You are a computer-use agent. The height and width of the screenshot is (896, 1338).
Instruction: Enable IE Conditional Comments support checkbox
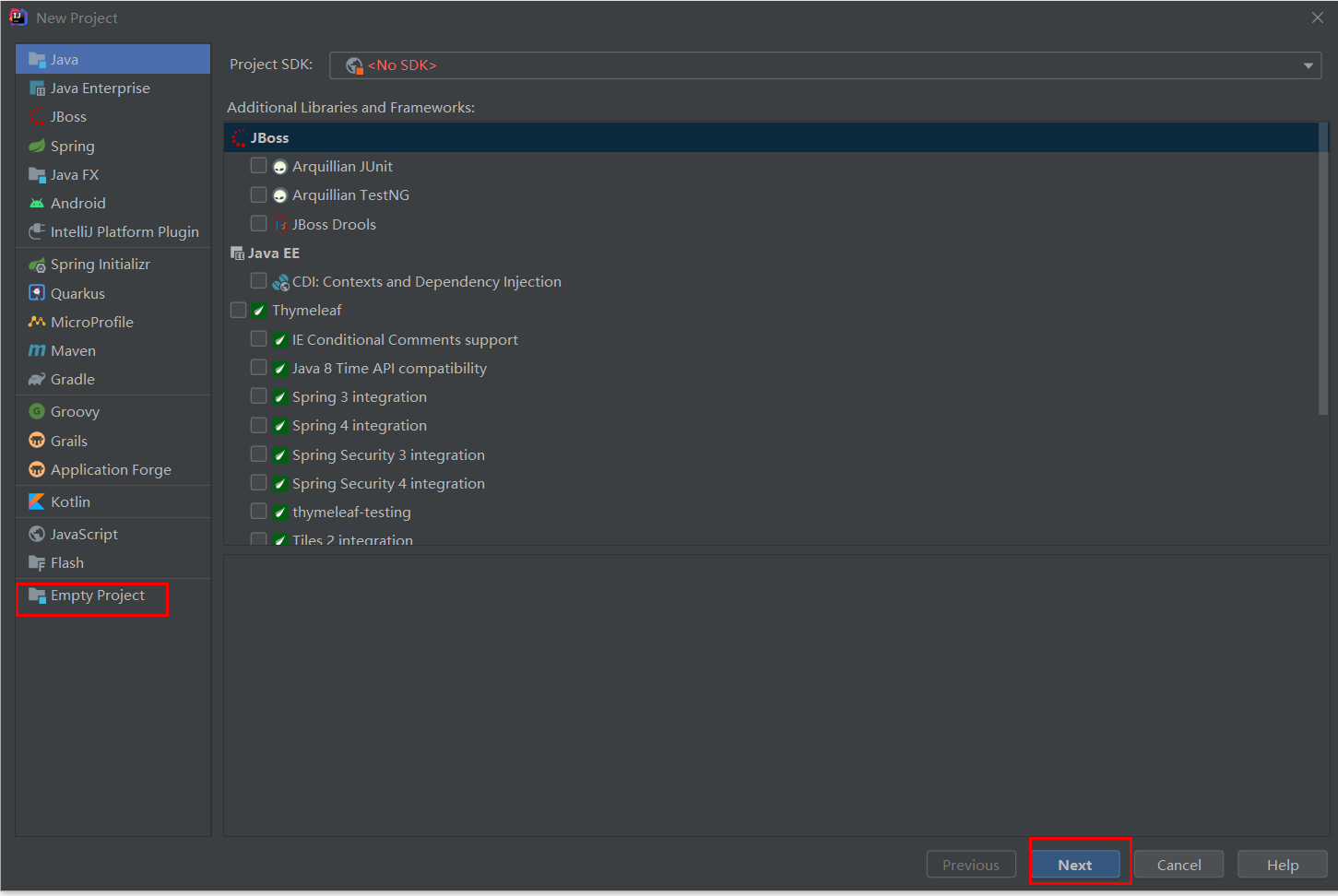(x=258, y=339)
